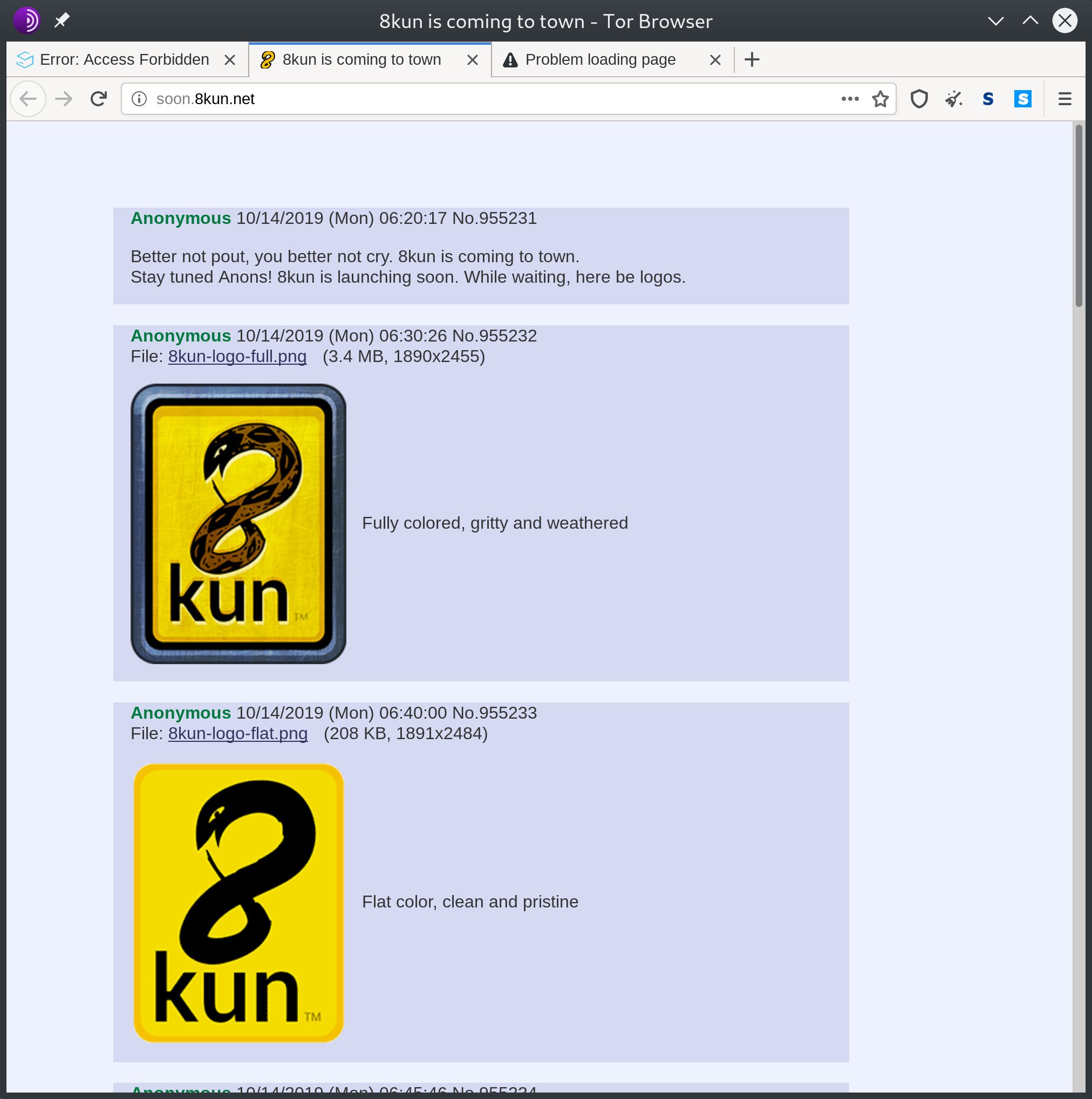This screenshot has height=1099, width=1092.
Task: Open site information icon in address bar
Action: [139, 99]
